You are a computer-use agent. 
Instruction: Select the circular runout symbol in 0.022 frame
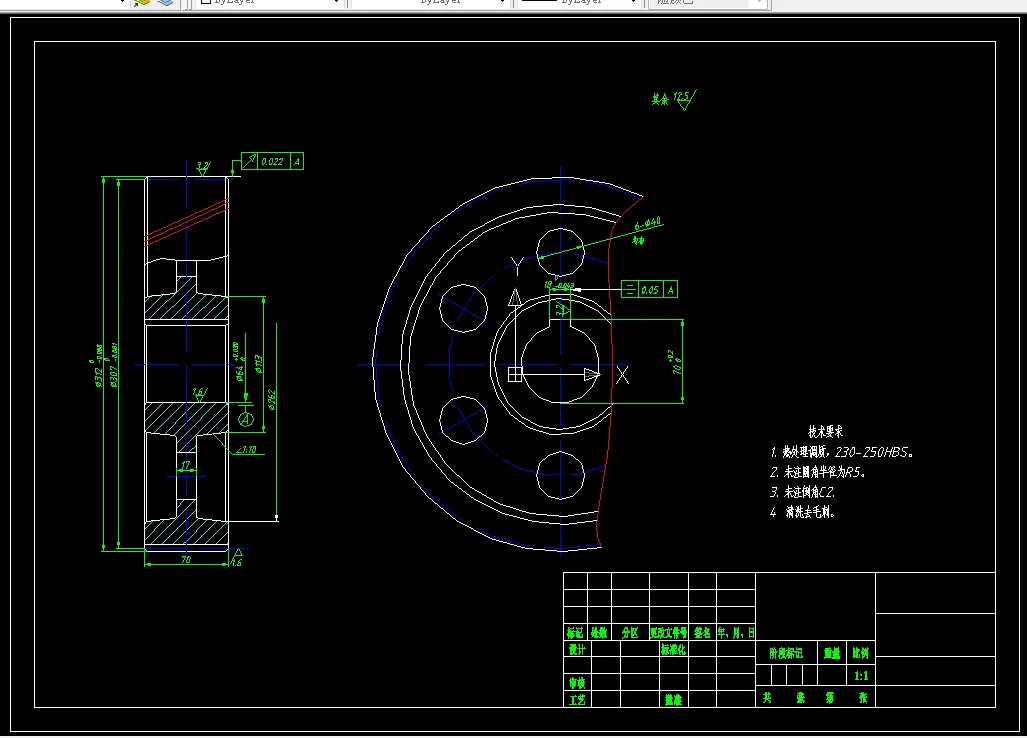click(x=250, y=161)
